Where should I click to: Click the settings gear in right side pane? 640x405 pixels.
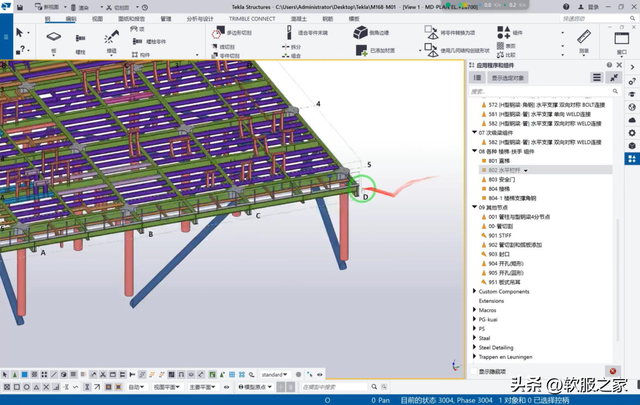pos(632,133)
